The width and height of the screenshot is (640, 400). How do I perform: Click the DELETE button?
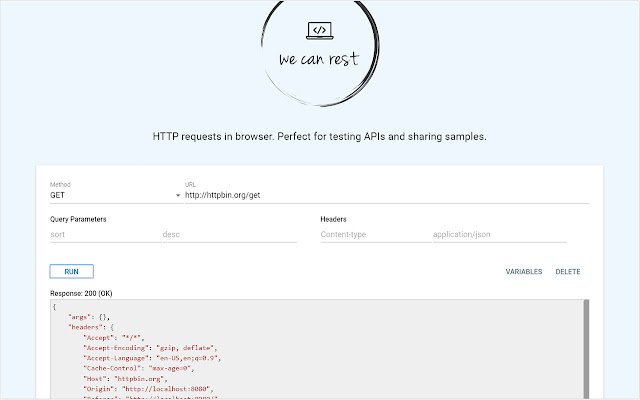click(x=568, y=271)
